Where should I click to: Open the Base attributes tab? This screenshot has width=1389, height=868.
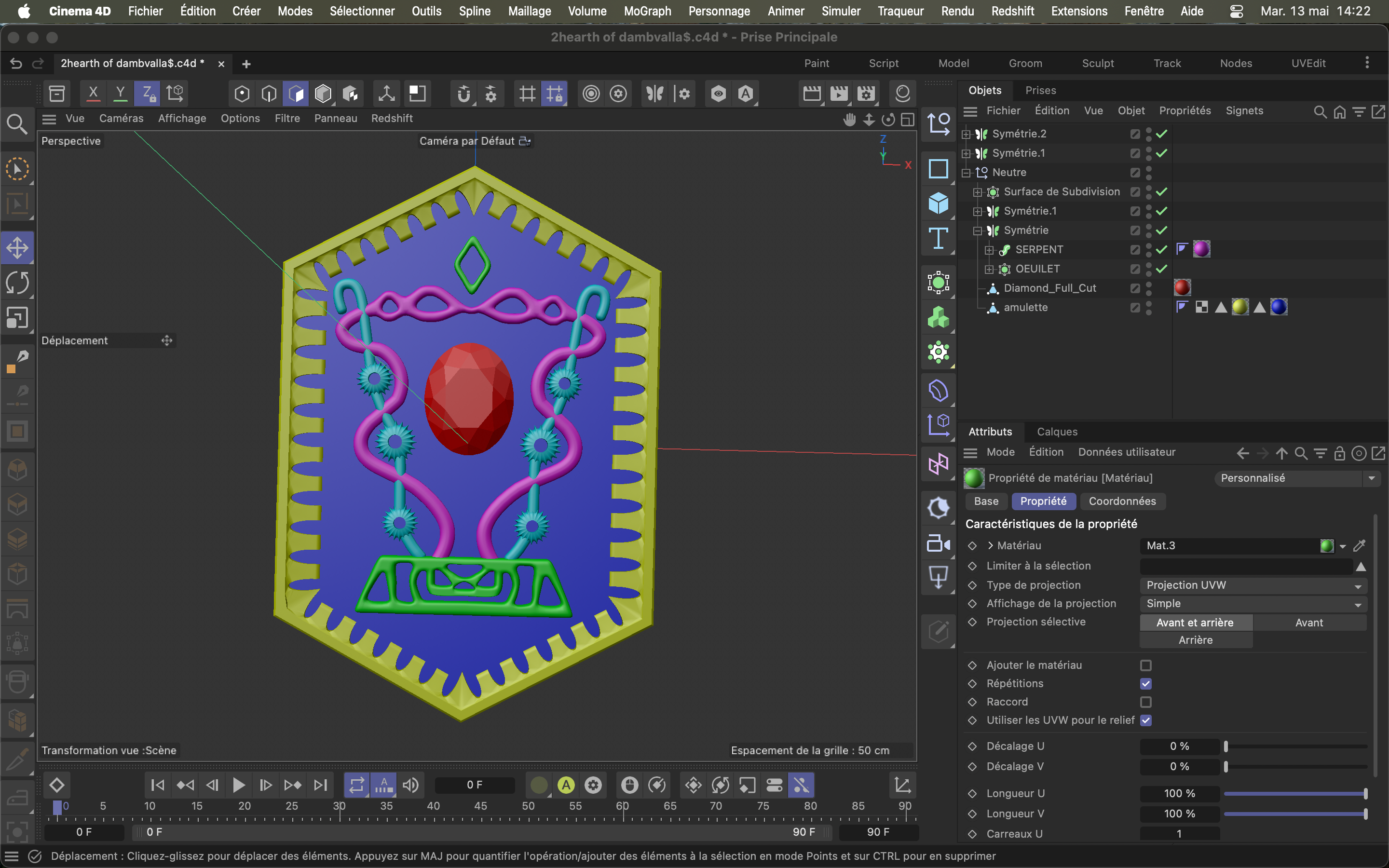point(986,501)
